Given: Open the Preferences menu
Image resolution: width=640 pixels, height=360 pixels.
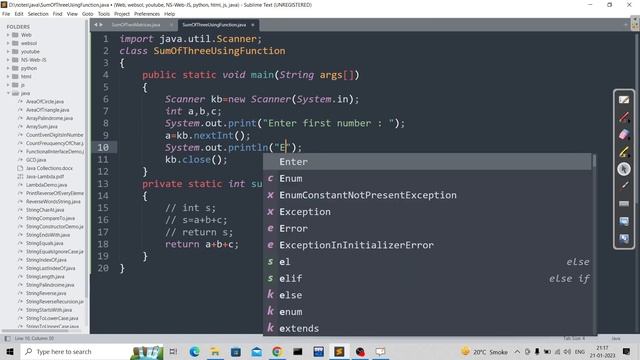Looking at the screenshot, I should pyautogui.click(x=147, y=14).
